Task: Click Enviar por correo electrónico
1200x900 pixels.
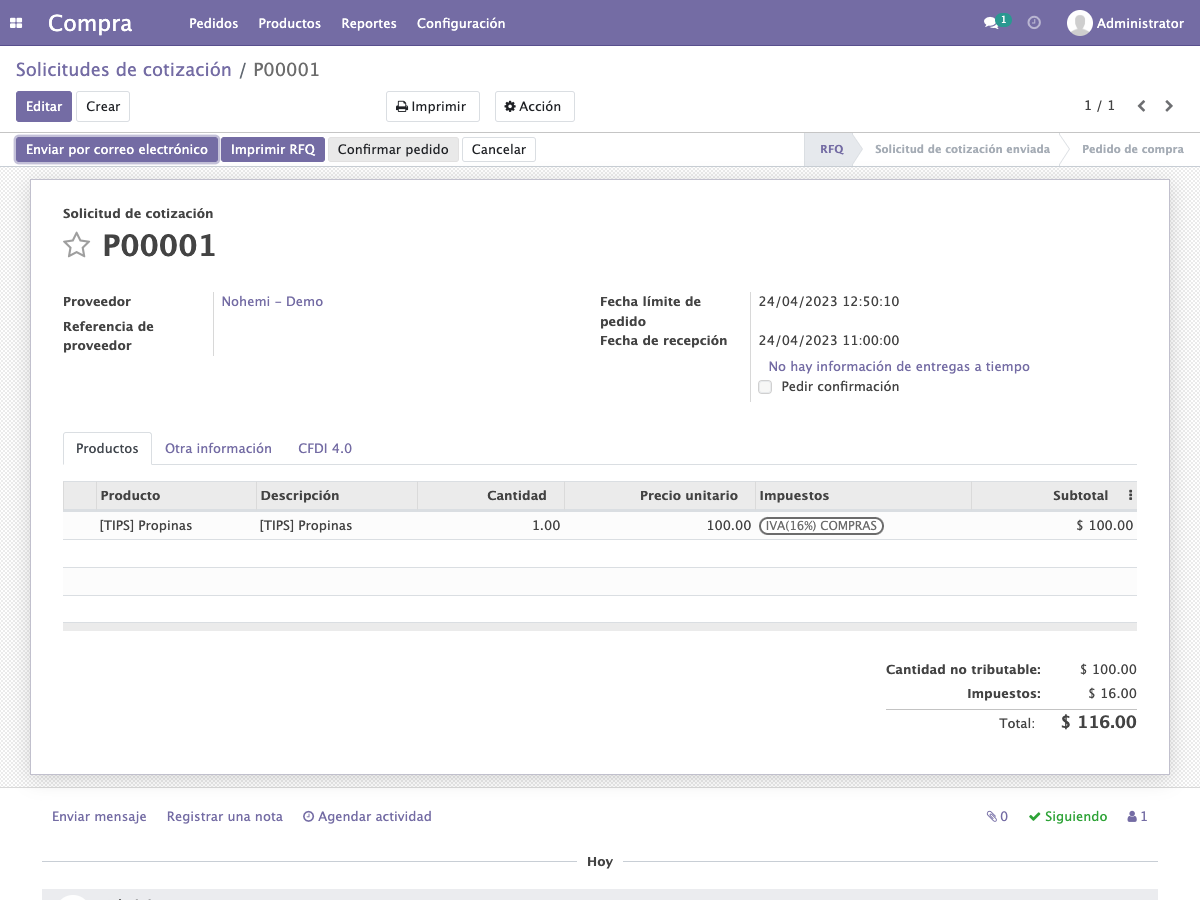Action: point(117,150)
